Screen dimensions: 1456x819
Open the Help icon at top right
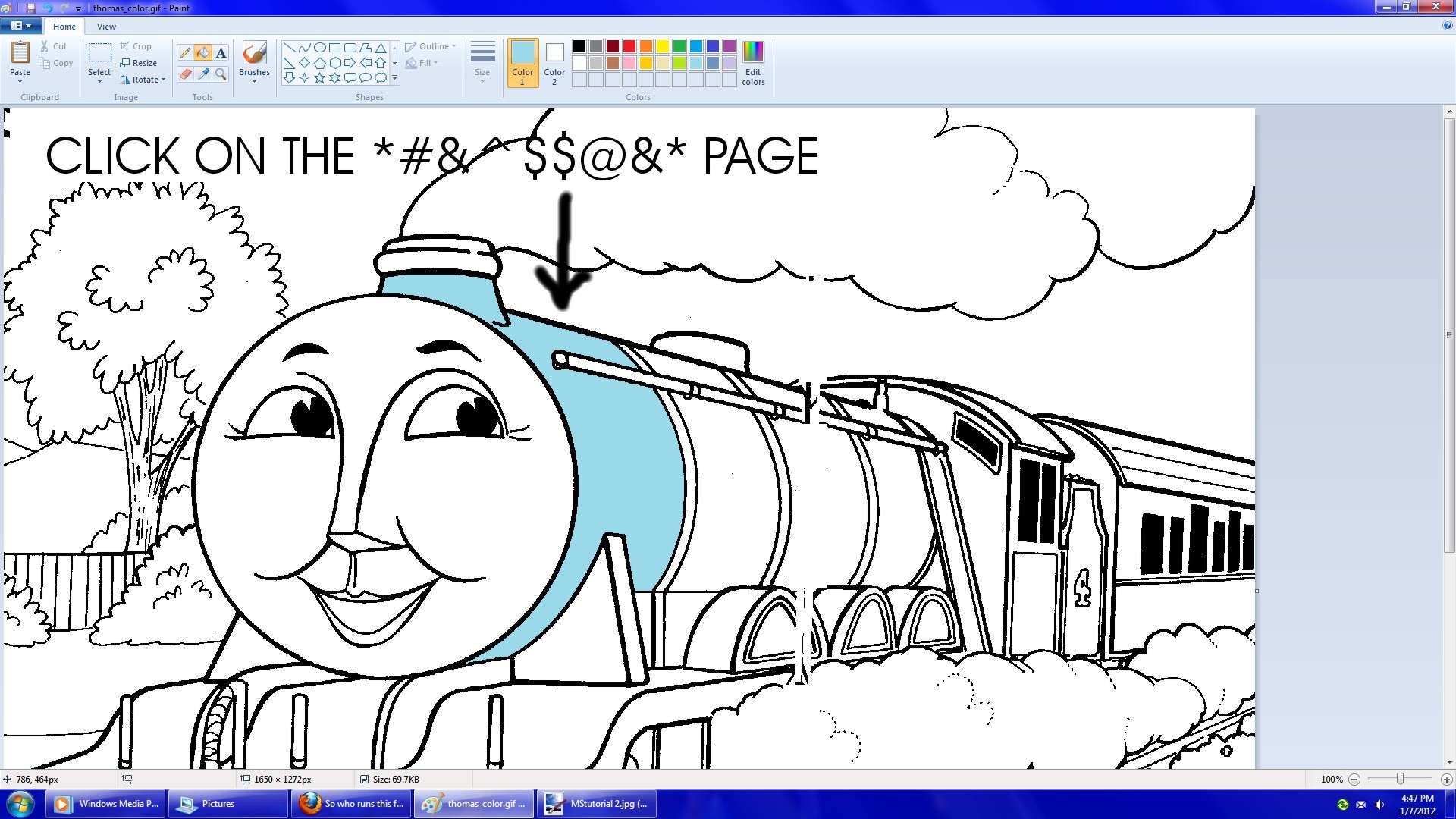1448,26
